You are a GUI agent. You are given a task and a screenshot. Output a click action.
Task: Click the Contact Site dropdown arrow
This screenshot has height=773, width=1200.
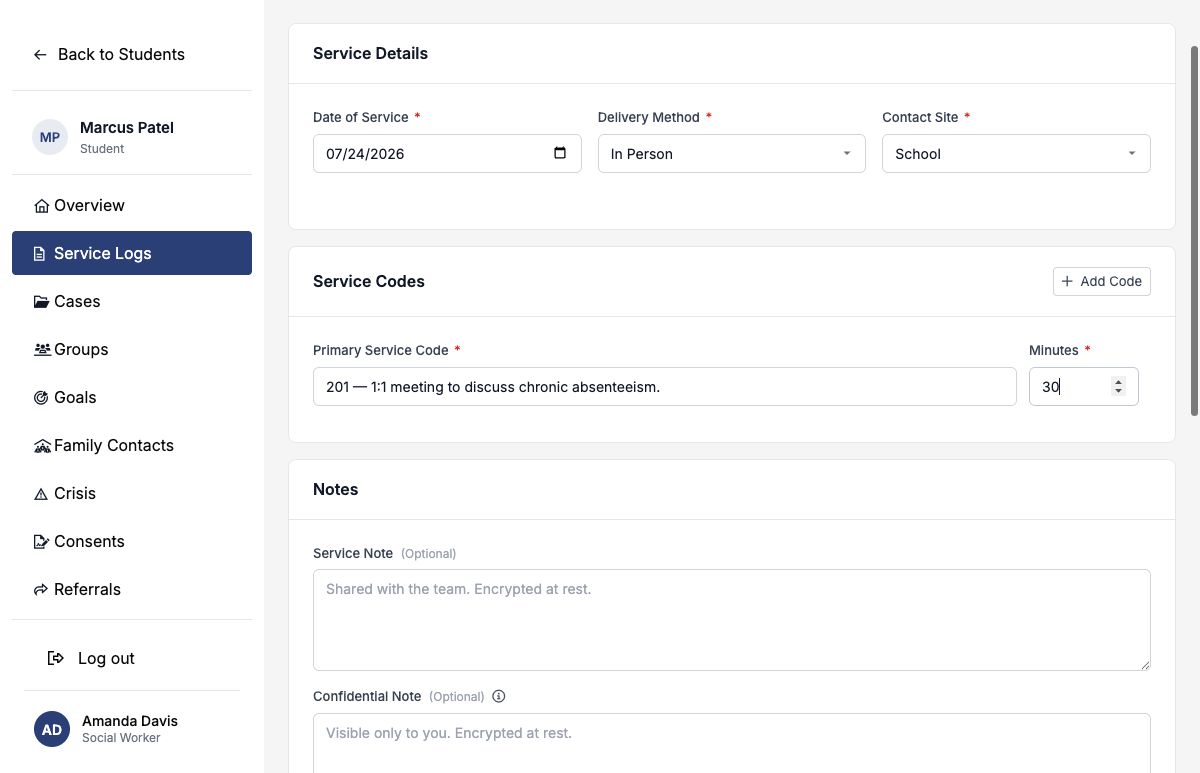click(1132, 154)
